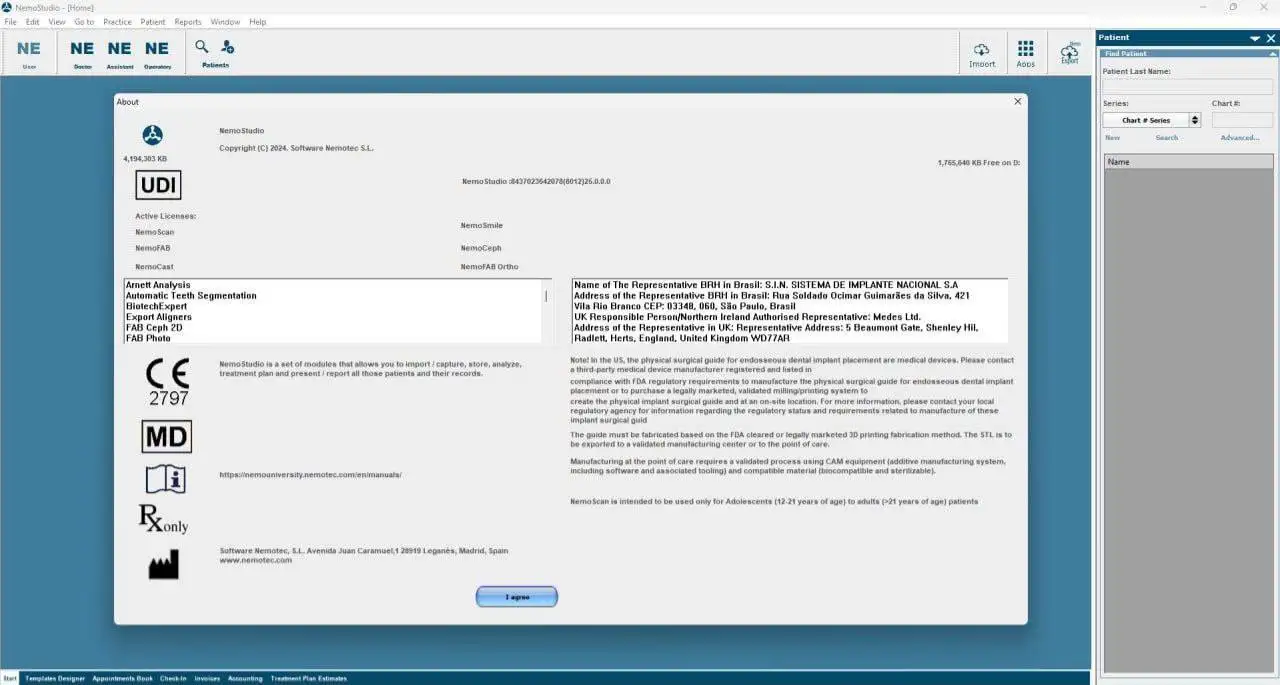
Task: Click the Export cloud icon
Action: [x=1070, y=51]
